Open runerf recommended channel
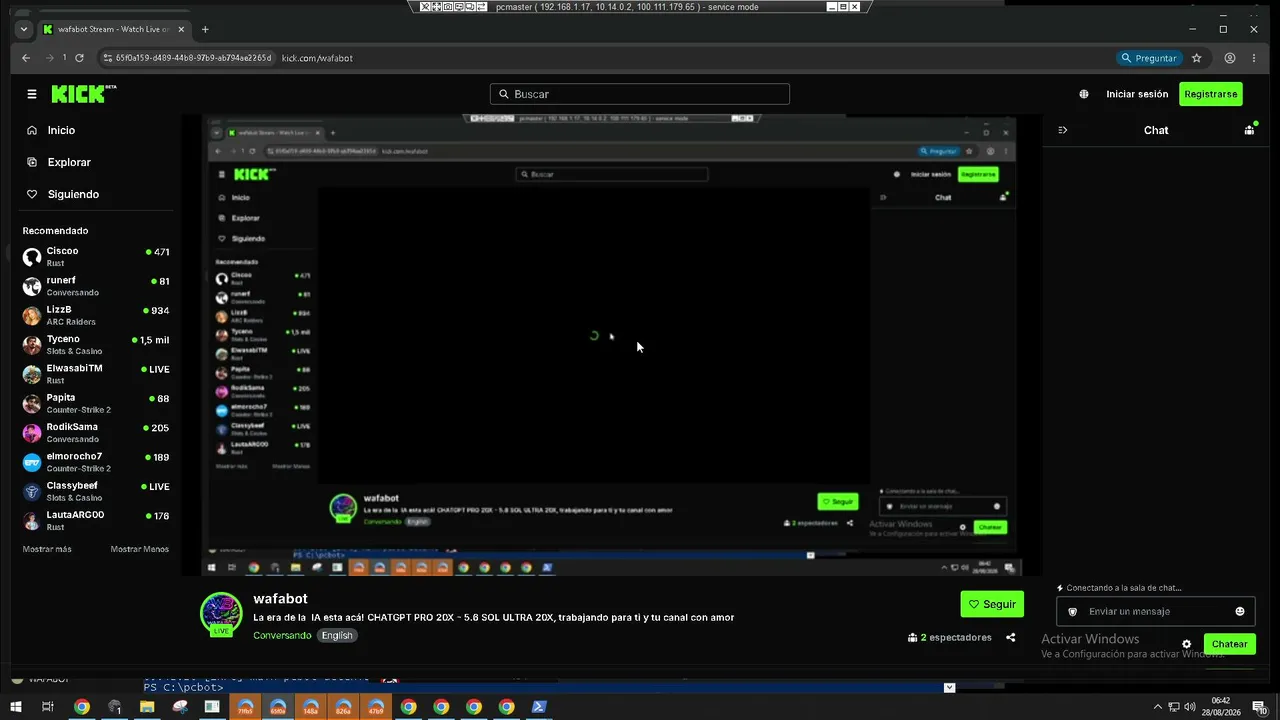The height and width of the screenshot is (720, 1280). pos(96,286)
